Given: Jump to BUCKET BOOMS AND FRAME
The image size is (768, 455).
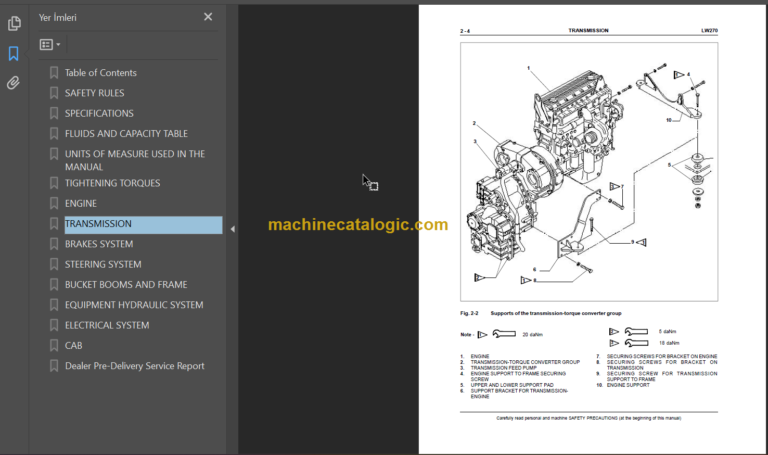Looking at the screenshot, I should pyautogui.click(x=126, y=285).
